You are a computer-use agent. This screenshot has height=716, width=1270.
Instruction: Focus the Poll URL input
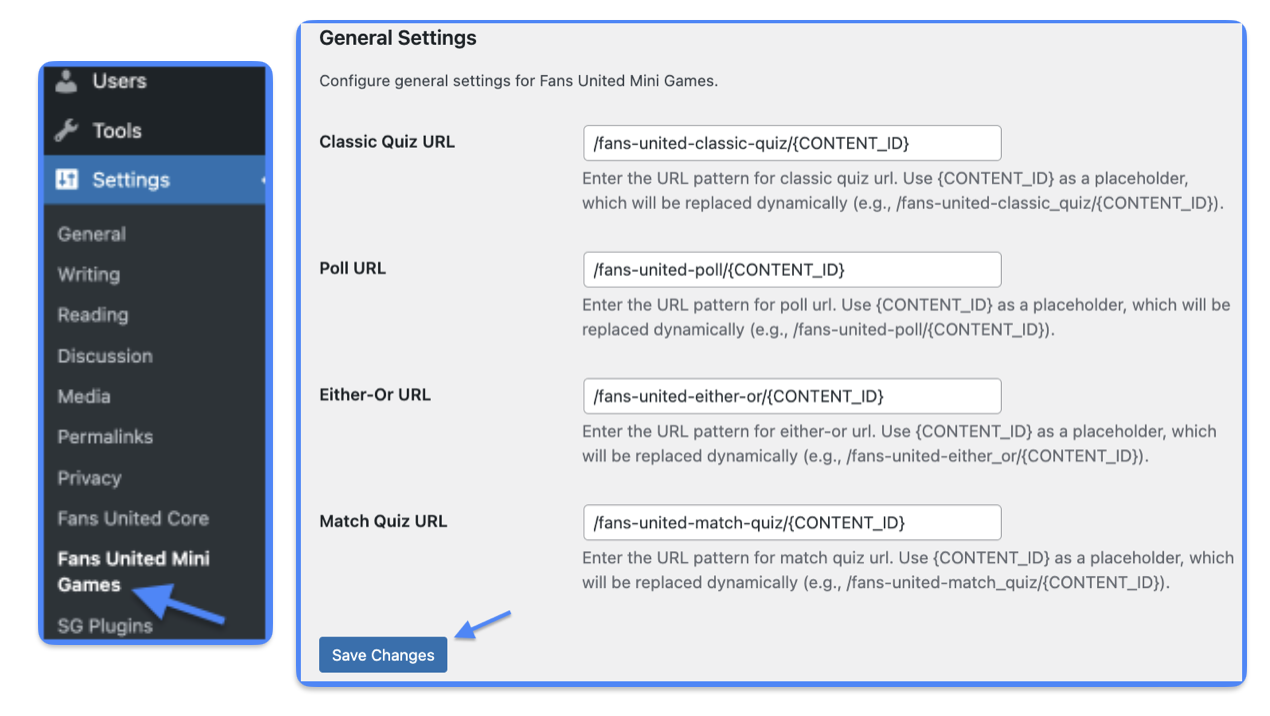792,270
